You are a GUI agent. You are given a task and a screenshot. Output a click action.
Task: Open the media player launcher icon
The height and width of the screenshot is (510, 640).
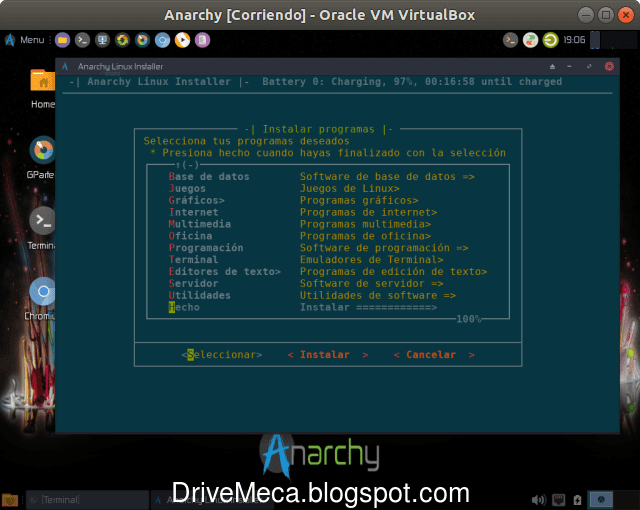coord(182,40)
